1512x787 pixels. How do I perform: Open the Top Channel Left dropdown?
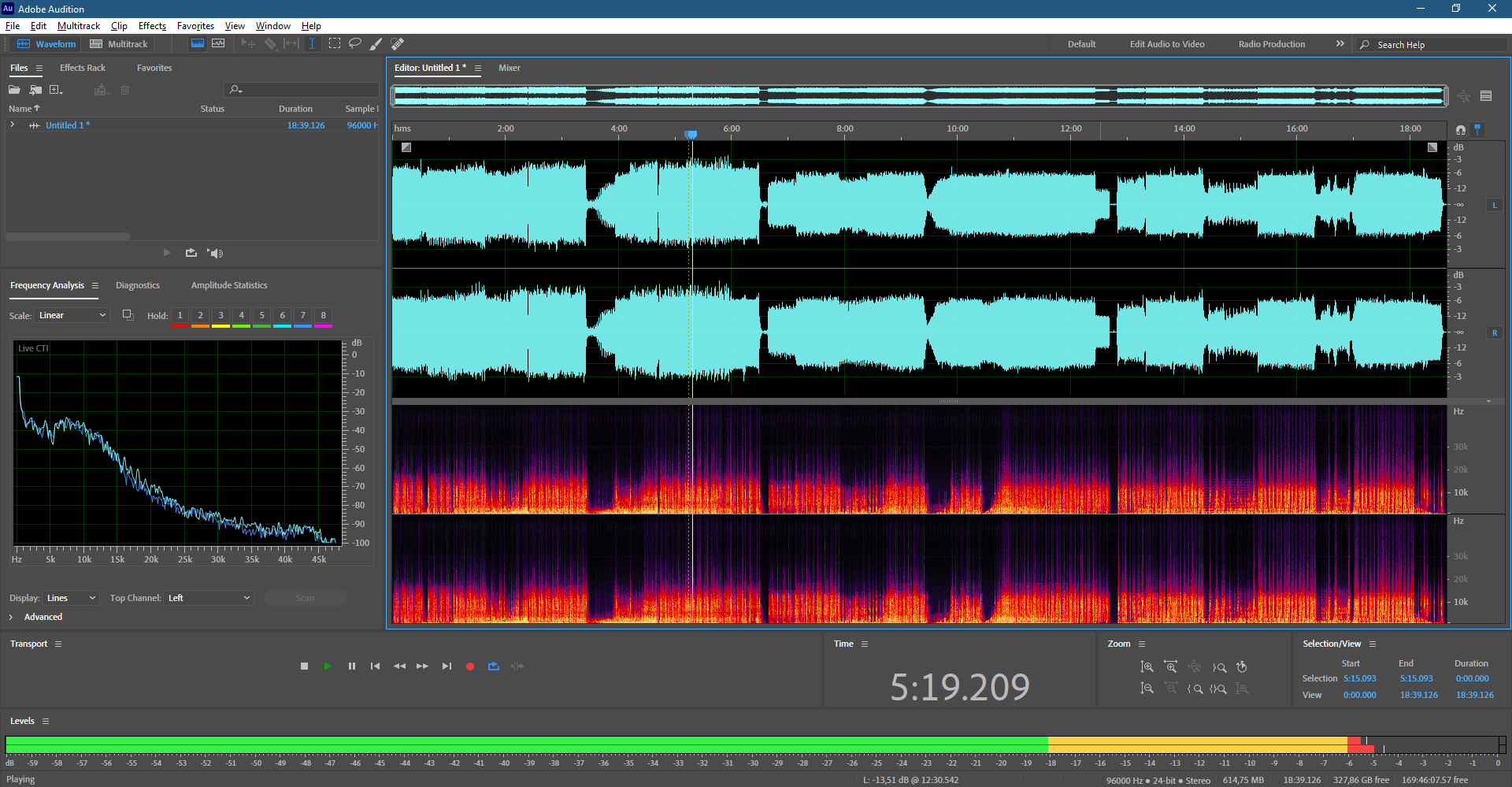[209, 598]
